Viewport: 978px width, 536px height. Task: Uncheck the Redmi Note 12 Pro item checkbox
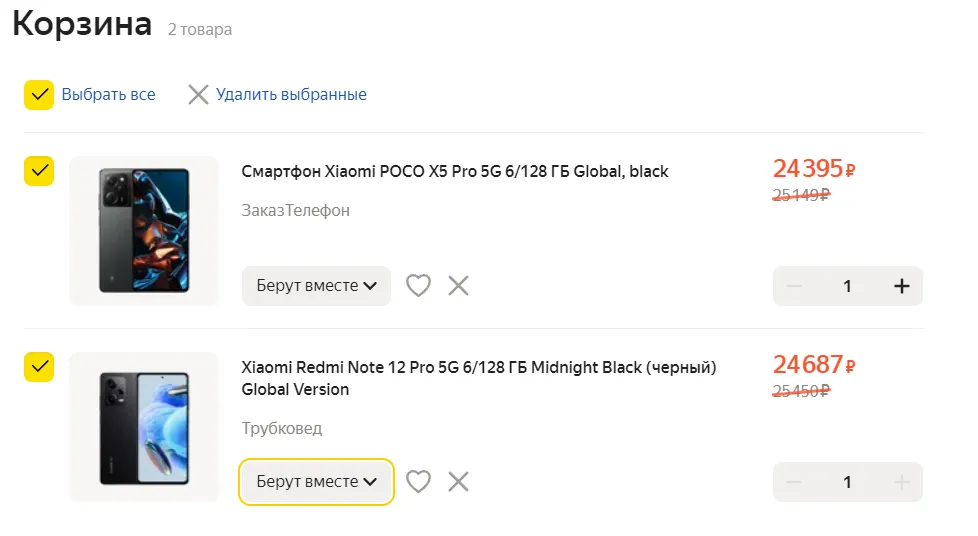pos(39,367)
